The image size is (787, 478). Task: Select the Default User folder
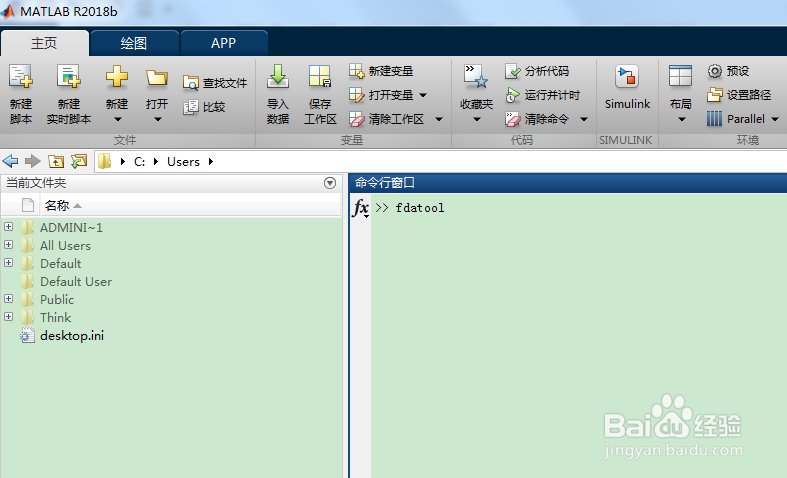click(x=76, y=282)
